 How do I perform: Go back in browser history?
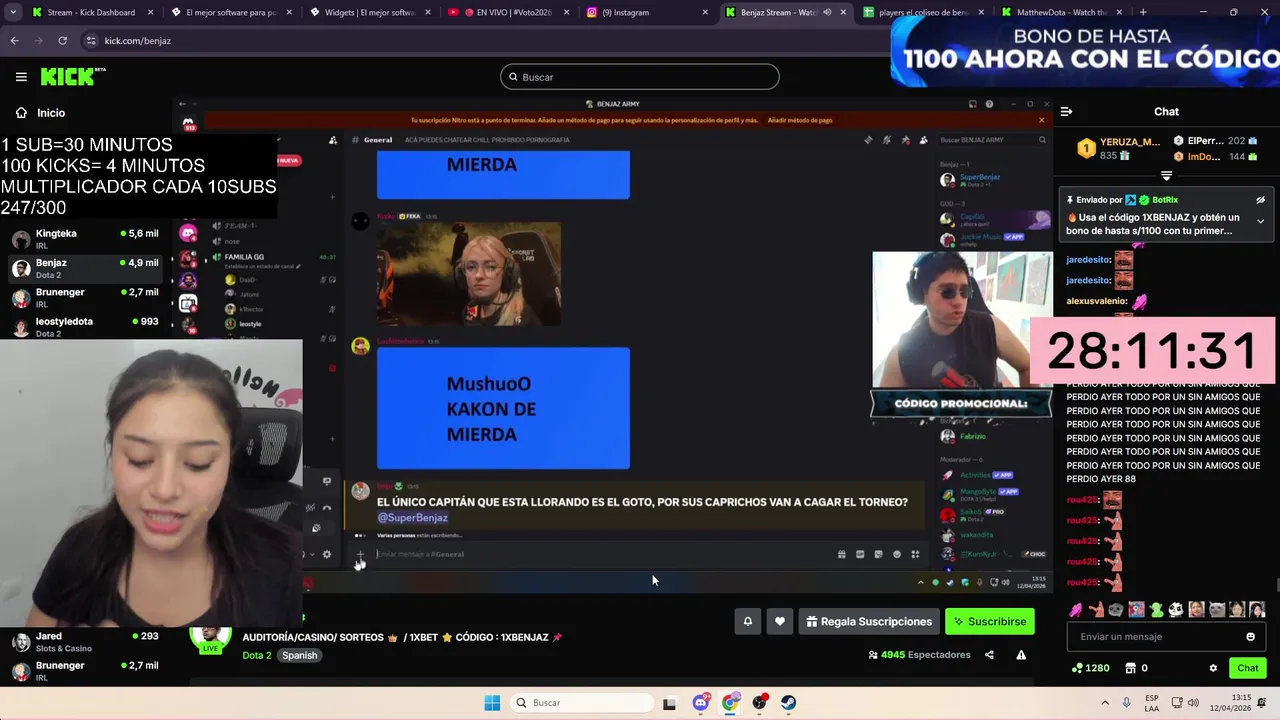click(x=14, y=41)
